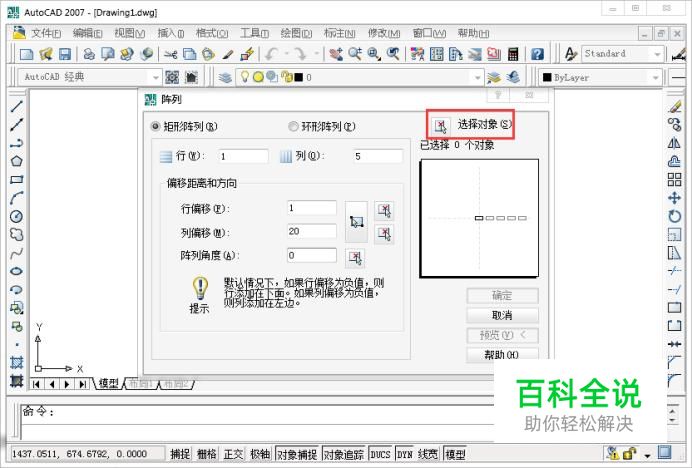The height and width of the screenshot is (468, 692).
Task: Toggle Polar (极轴) tracking
Action: point(260,453)
